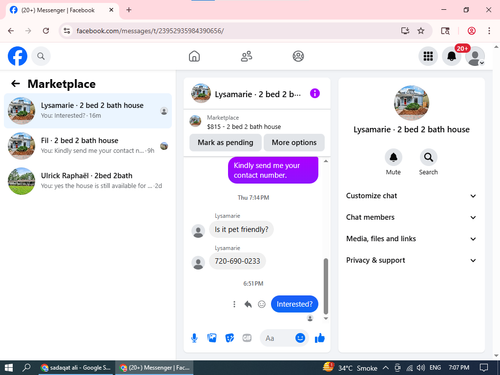Screen dimensions: 500x375
Task: Click the Aa message input field
Action: coord(278,338)
